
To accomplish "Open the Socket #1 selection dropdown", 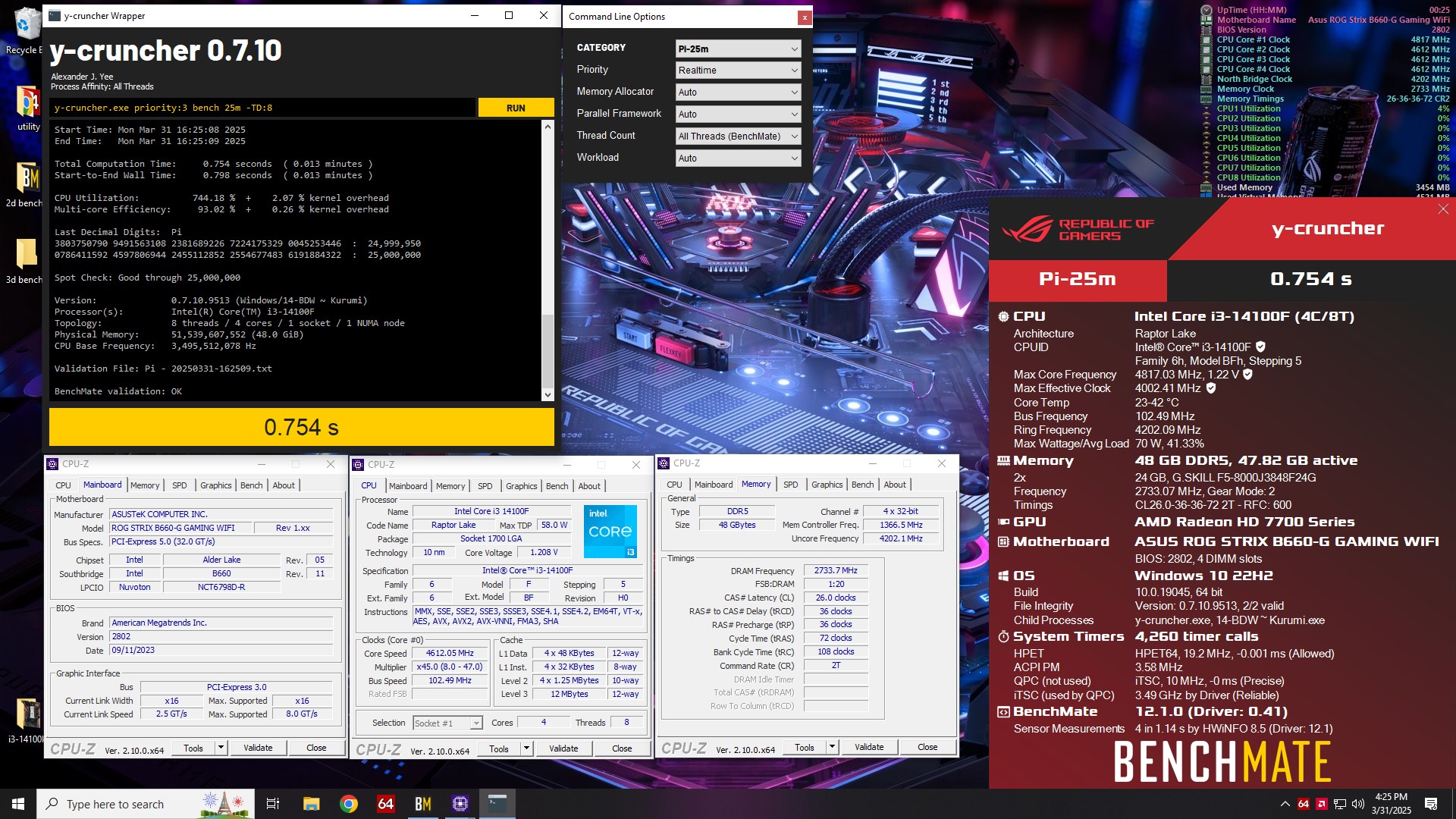I will [x=447, y=723].
